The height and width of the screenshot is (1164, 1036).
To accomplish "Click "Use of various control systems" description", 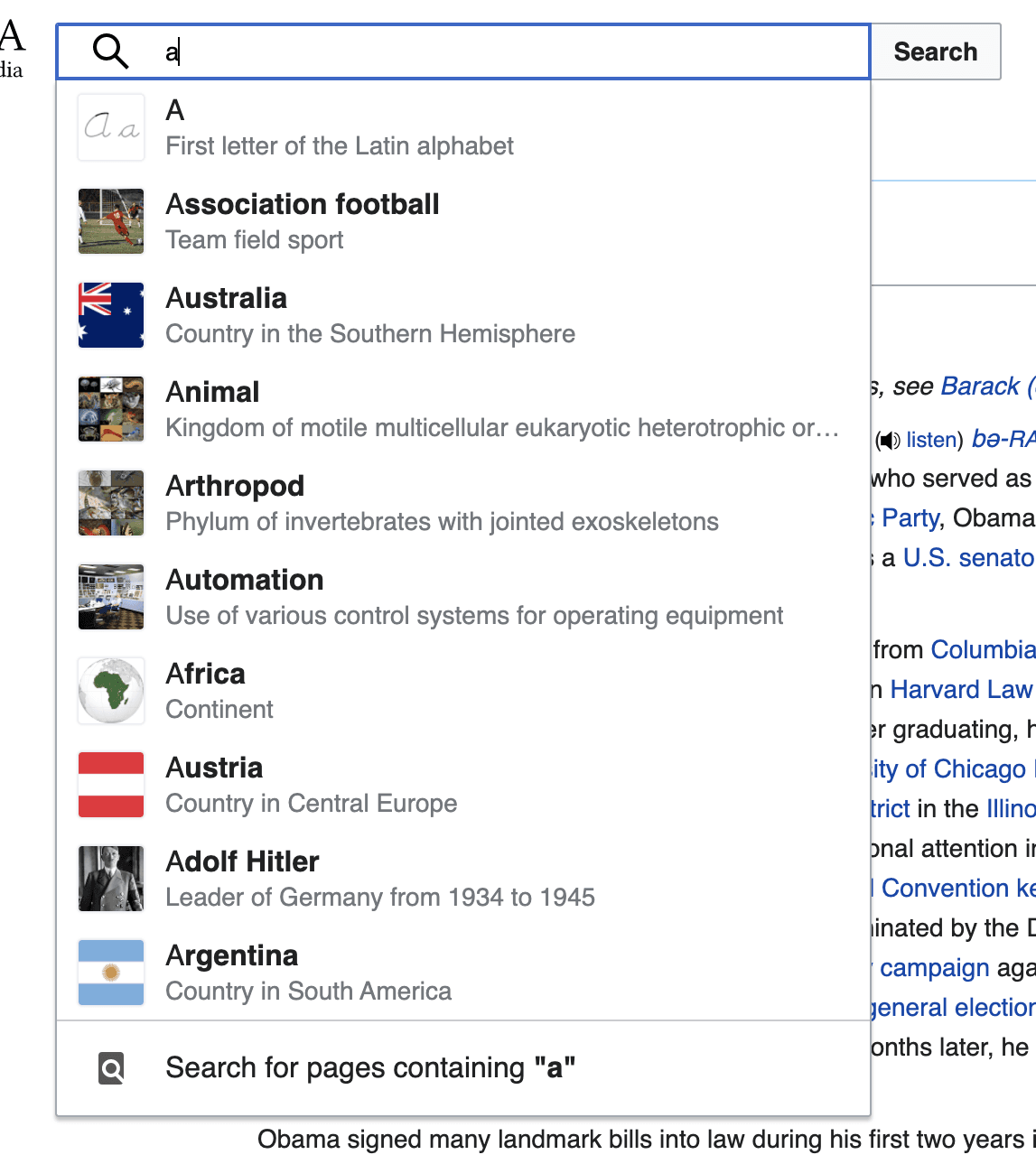I will click(x=474, y=616).
